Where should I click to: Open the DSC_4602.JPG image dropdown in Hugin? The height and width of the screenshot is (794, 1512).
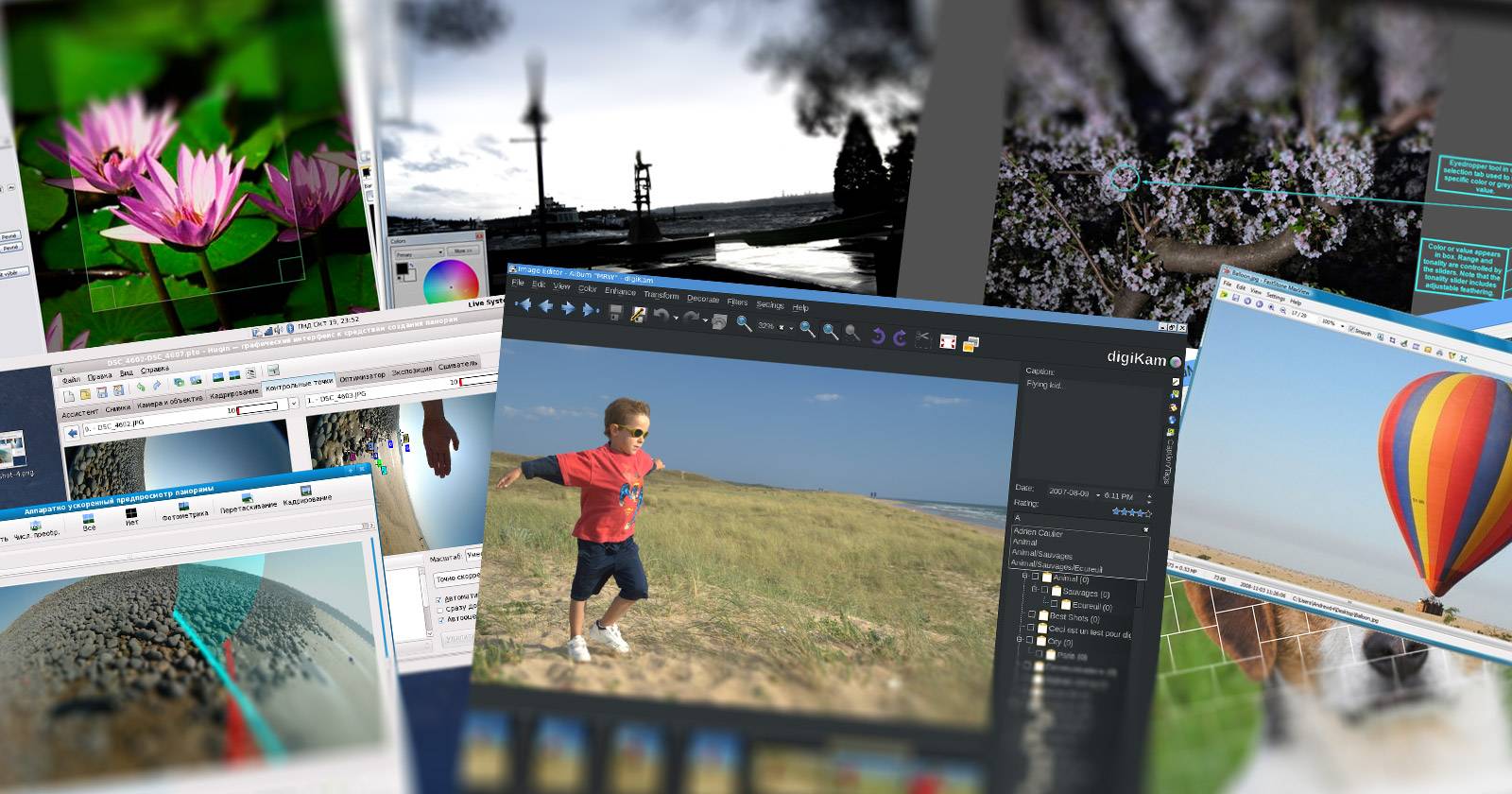point(294,404)
